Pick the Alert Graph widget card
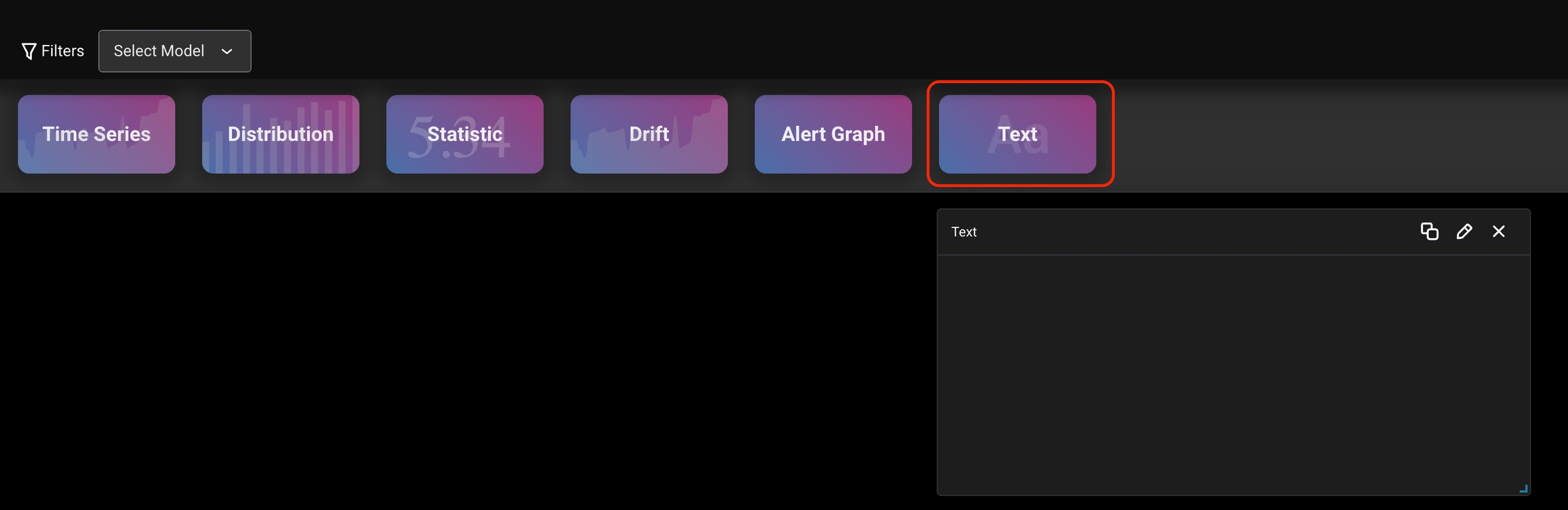The width and height of the screenshot is (1568, 510). pyautogui.click(x=833, y=134)
